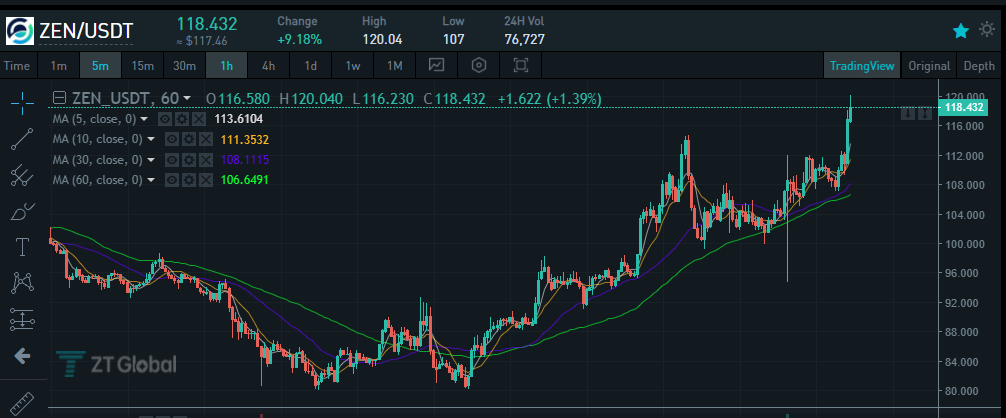The height and width of the screenshot is (418, 1006).
Task: Select the trend line drawing tool
Action: coord(23,139)
